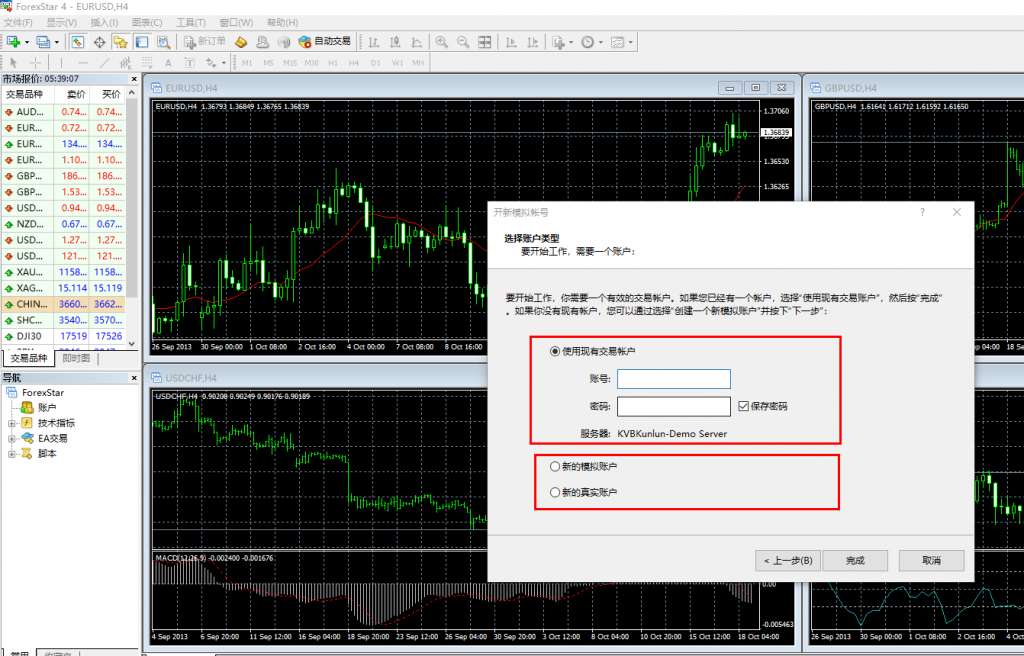Select the 使用现有交易帐户 radio button
The height and width of the screenshot is (656, 1024).
[556, 351]
